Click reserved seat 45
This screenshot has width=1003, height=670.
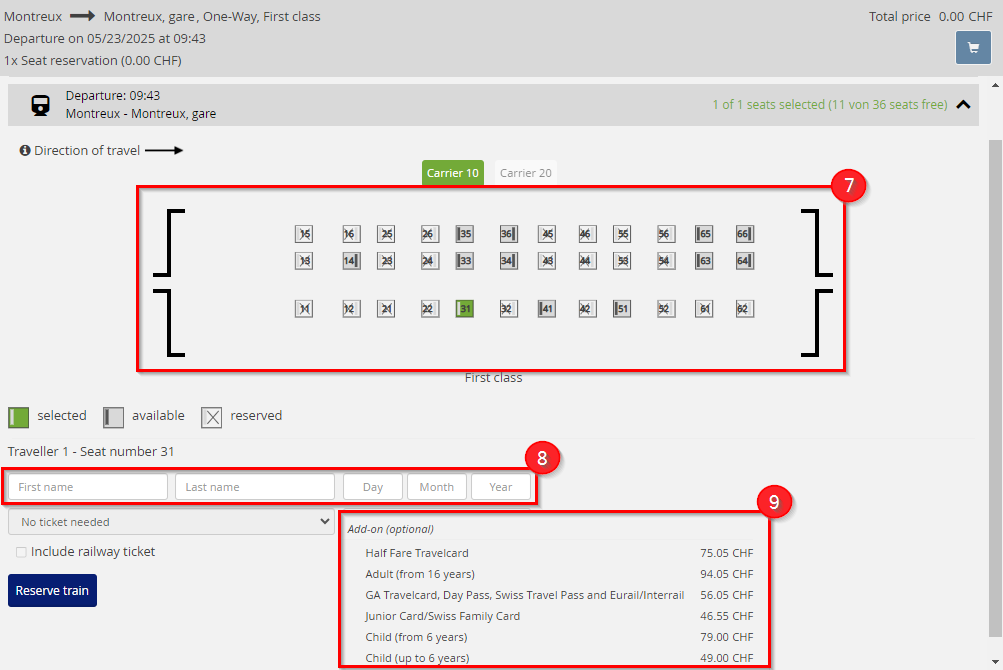pos(546,234)
